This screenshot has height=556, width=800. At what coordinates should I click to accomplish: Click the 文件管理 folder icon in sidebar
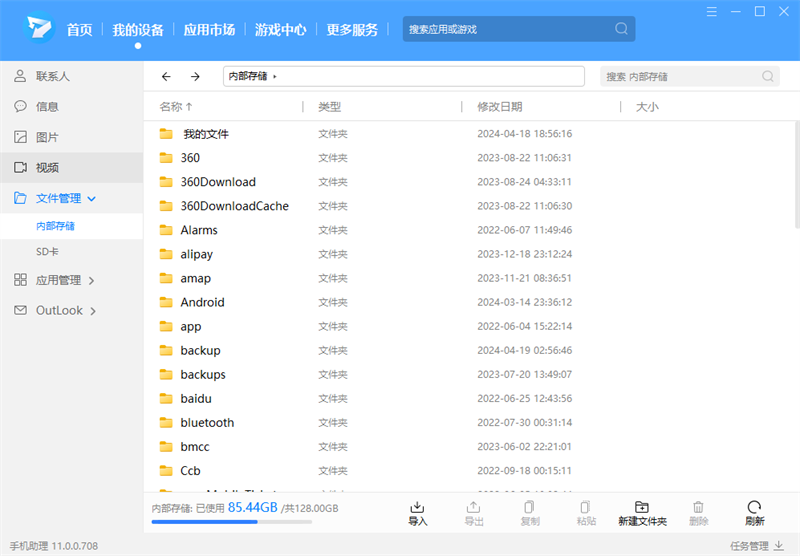[20, 198]
